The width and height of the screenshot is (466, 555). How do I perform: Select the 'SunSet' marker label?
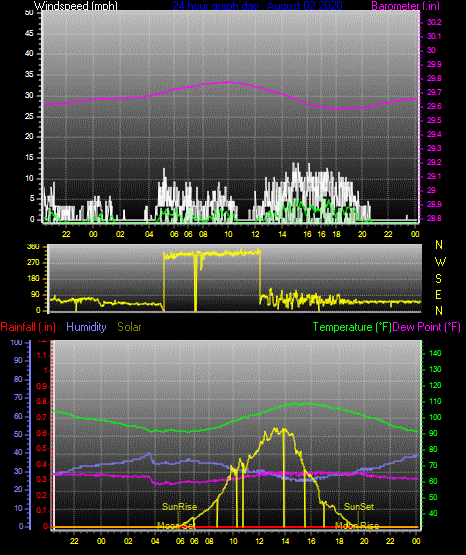pos(359,507)
